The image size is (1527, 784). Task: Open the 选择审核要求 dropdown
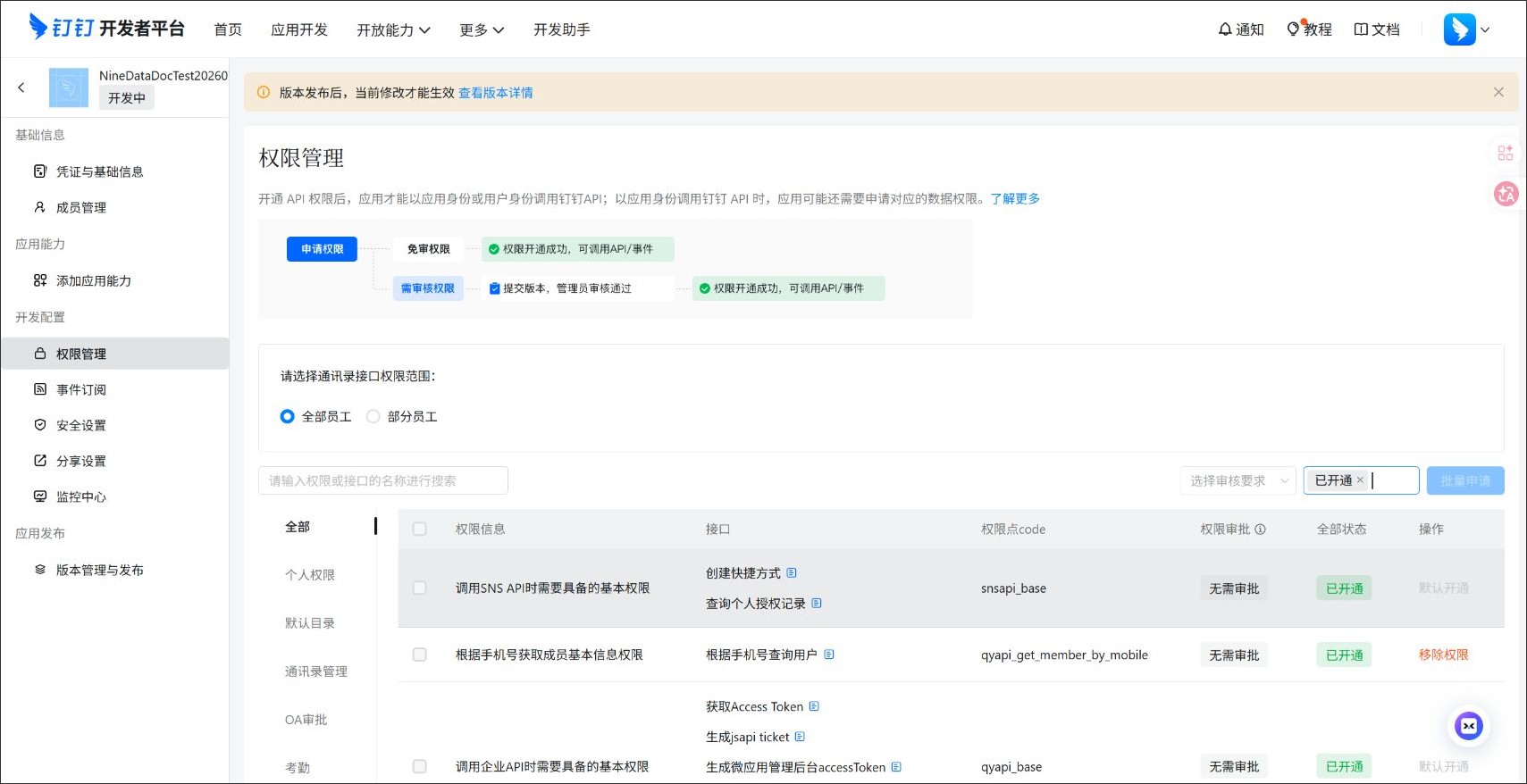1238,480
